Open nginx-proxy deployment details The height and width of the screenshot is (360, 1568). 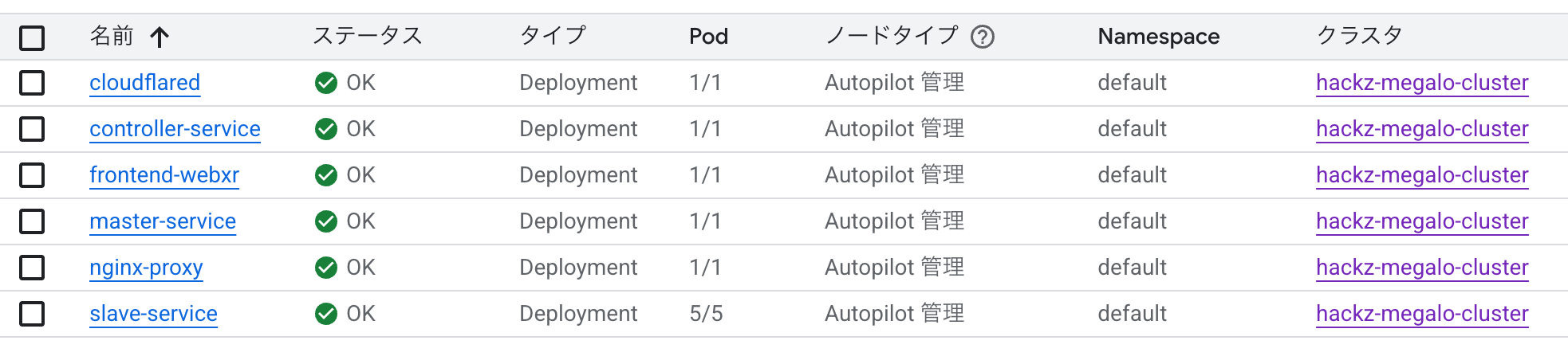click(146, 268)
